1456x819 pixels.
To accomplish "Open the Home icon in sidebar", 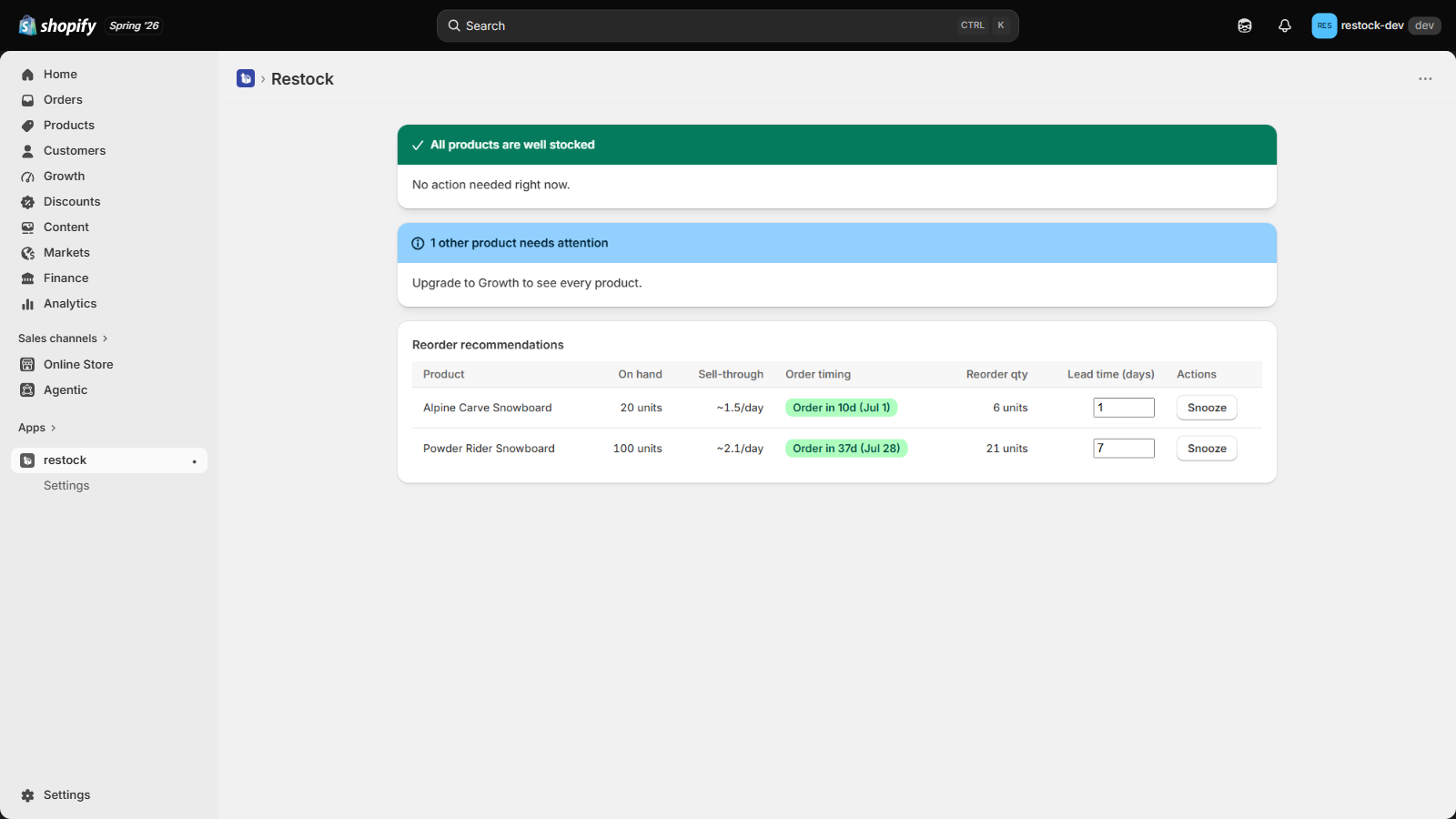I will [27, 75].
